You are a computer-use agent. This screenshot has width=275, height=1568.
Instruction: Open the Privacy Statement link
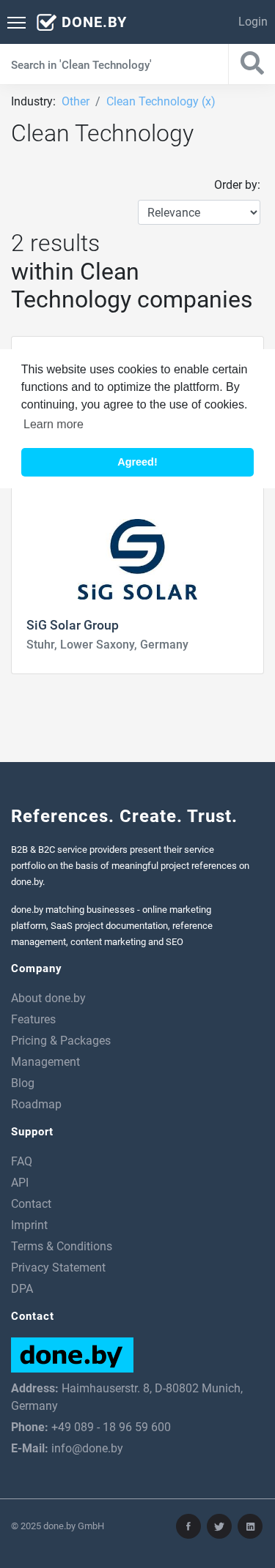coord(58,1267)
